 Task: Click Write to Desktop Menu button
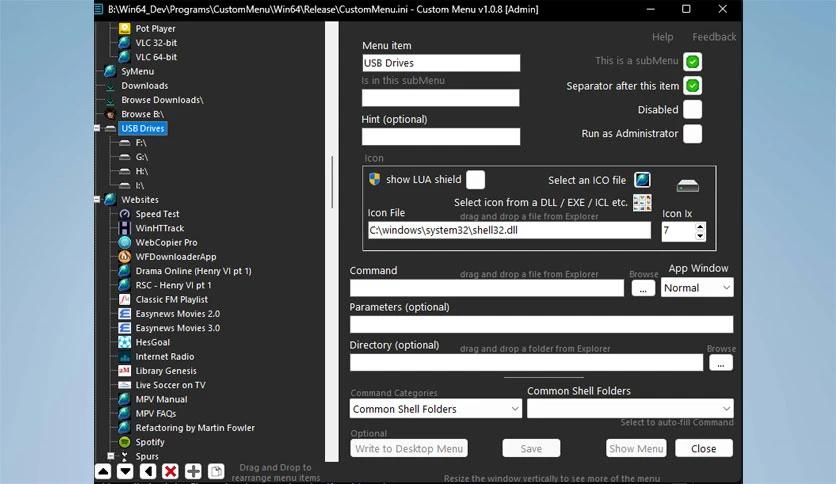tap(409, 448)
